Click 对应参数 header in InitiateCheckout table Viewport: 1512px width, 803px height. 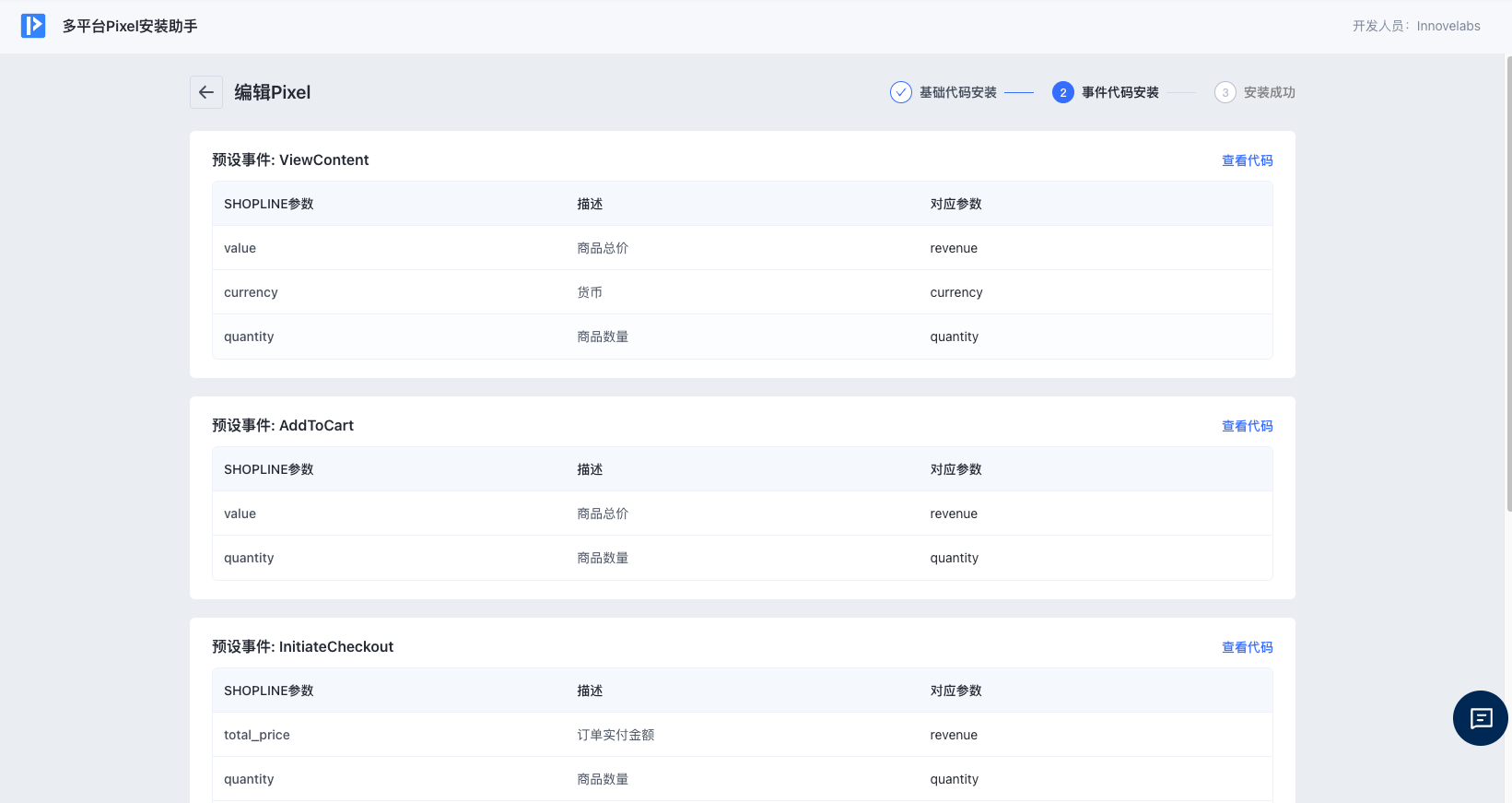955,691
